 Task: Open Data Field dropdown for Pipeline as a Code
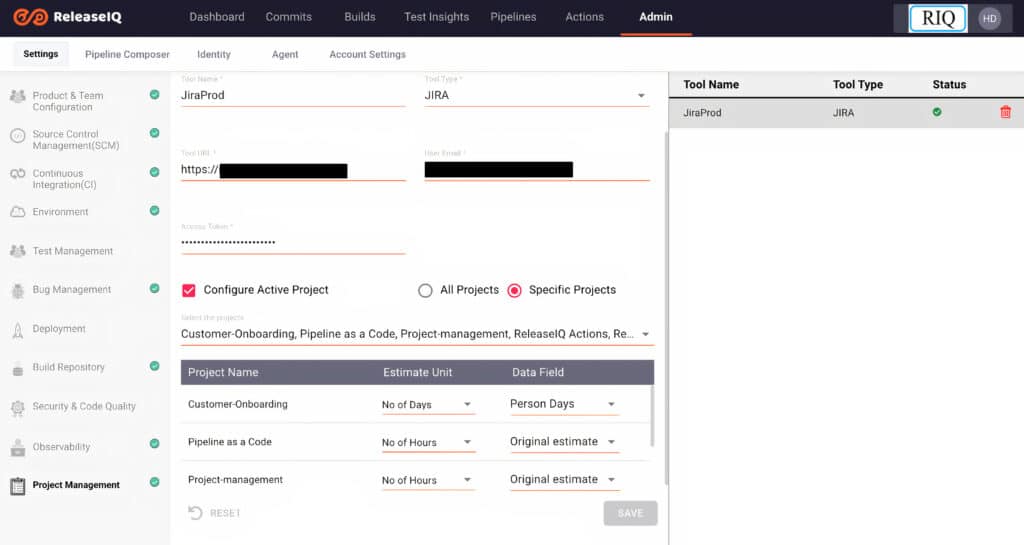point(563,443)
